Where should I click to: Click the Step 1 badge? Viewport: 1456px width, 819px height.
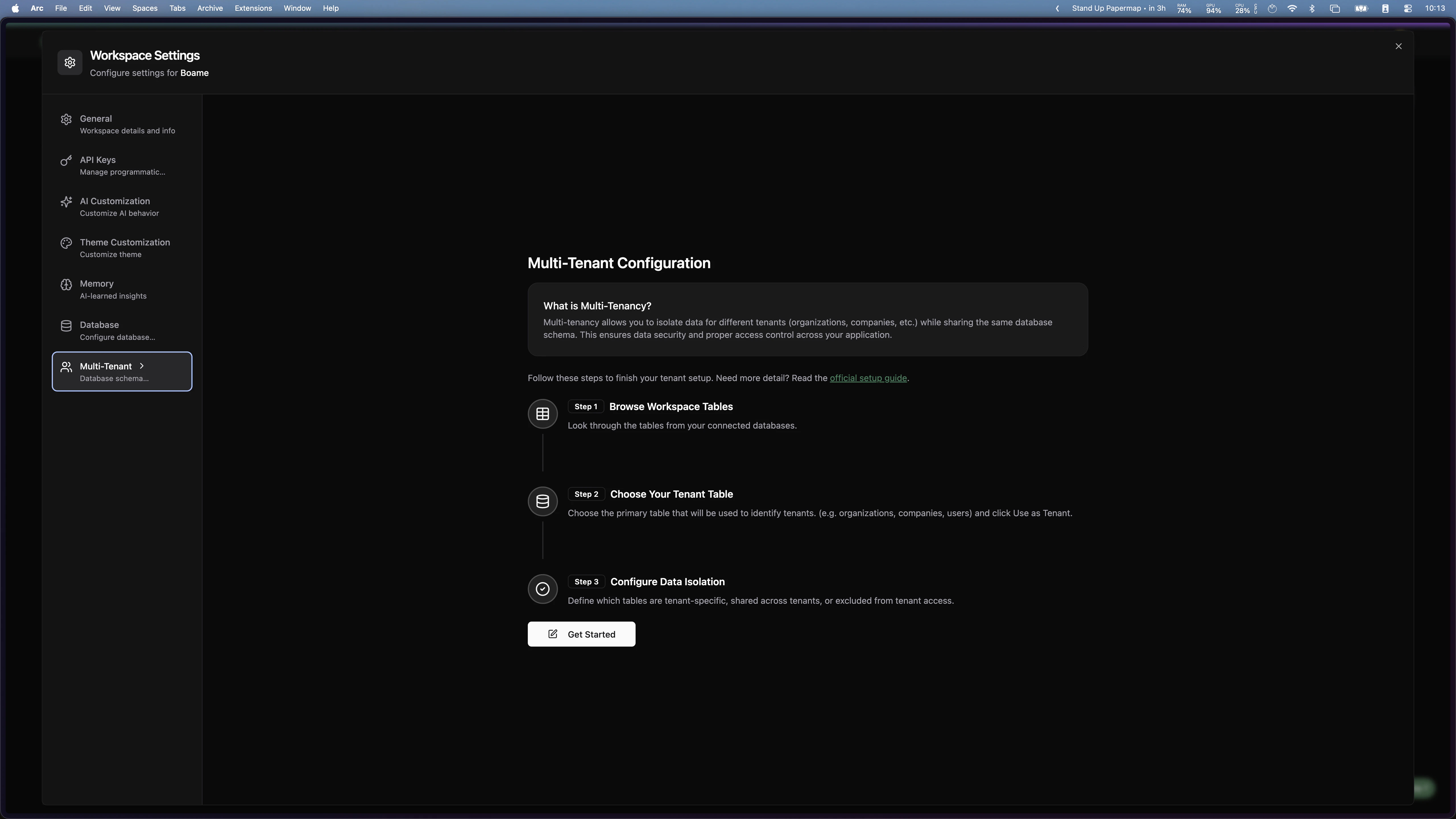click(586, 406)
